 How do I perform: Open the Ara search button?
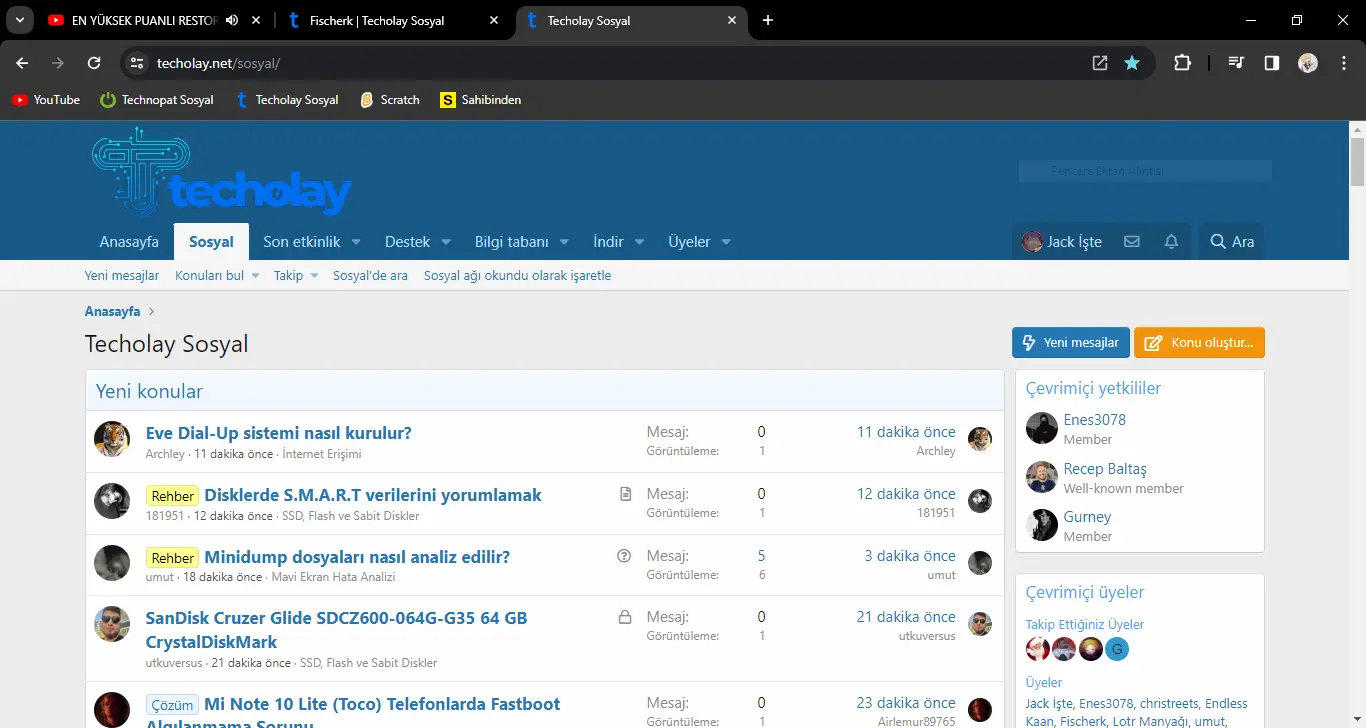1232,242
